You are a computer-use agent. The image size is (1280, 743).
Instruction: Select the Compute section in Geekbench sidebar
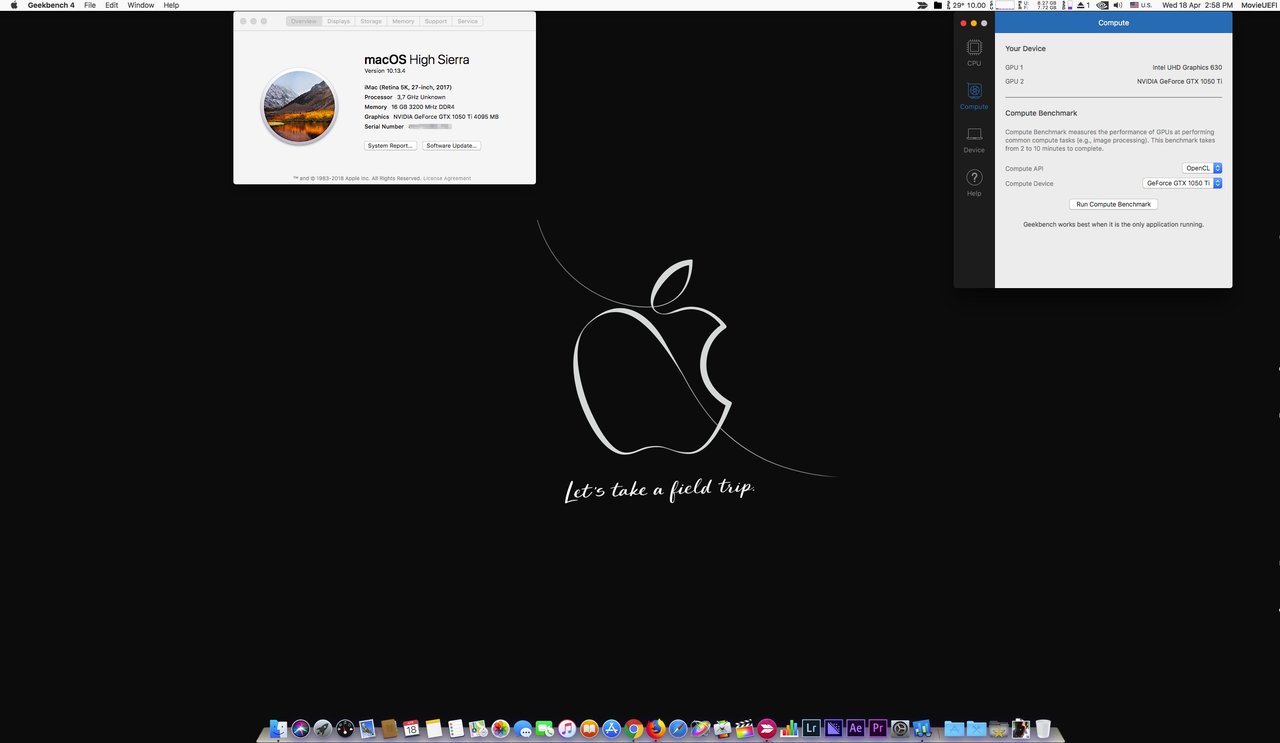[974, 96]
